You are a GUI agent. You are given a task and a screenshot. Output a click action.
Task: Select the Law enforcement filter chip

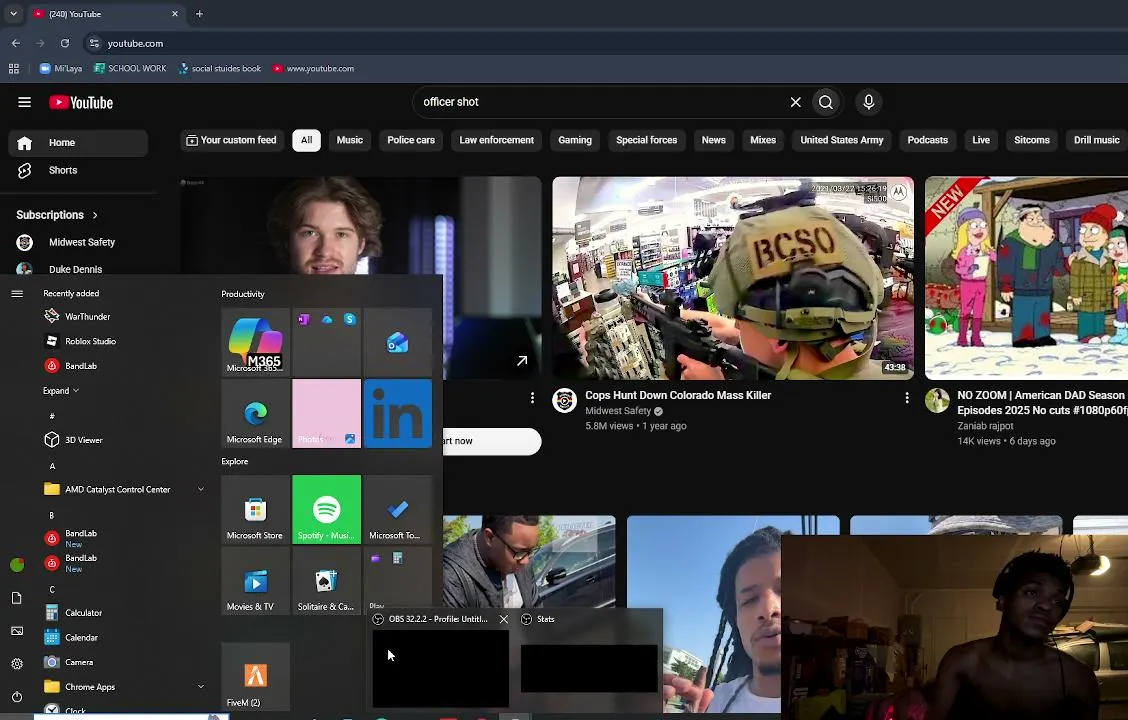click(x=496, y=140)
